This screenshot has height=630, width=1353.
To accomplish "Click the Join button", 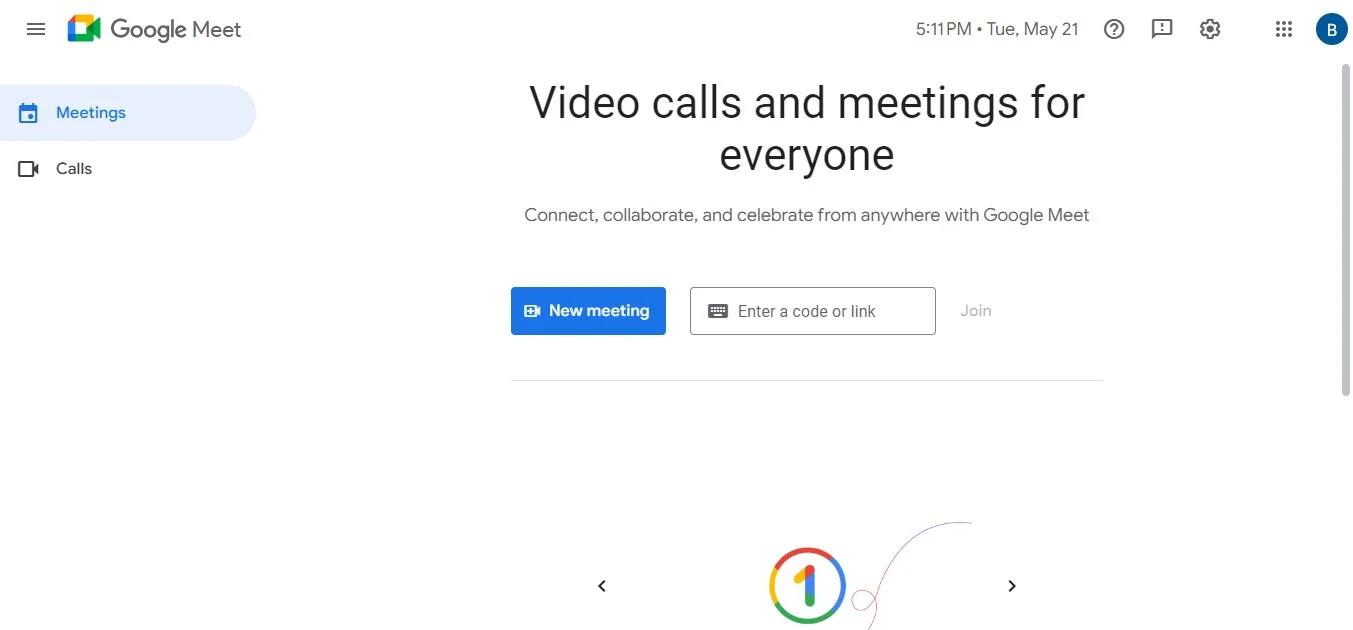I will pos(976,311).
